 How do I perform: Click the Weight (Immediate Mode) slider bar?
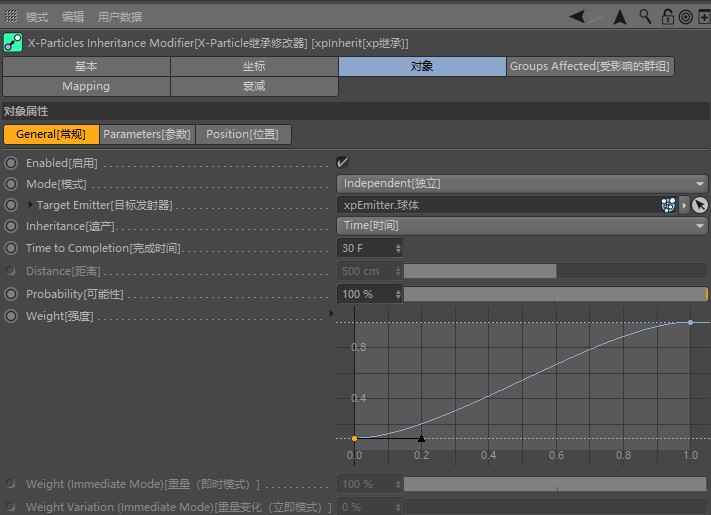[555, 484]
